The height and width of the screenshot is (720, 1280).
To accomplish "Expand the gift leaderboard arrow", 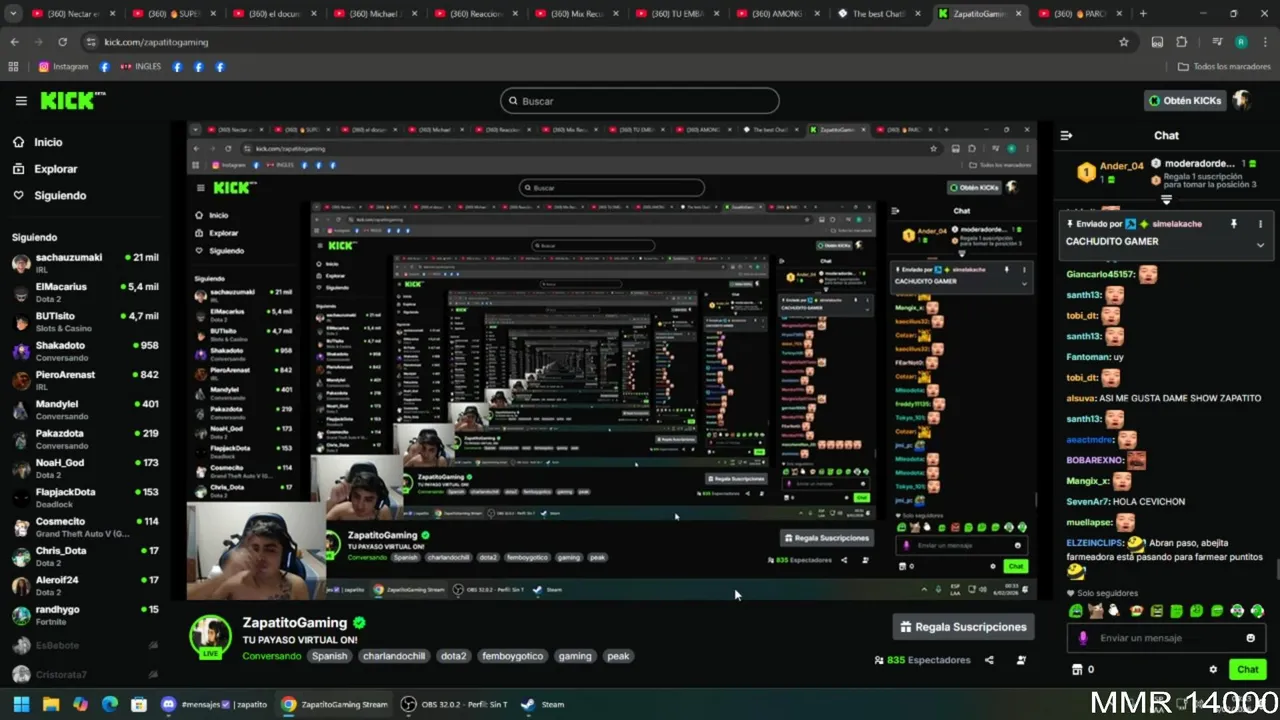I will point(1166,201).
